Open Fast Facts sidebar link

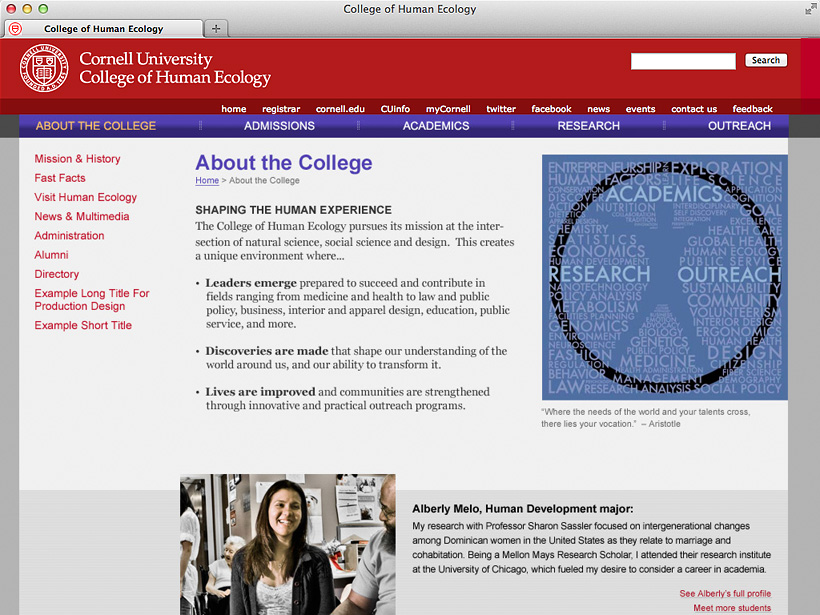point(60,178)
